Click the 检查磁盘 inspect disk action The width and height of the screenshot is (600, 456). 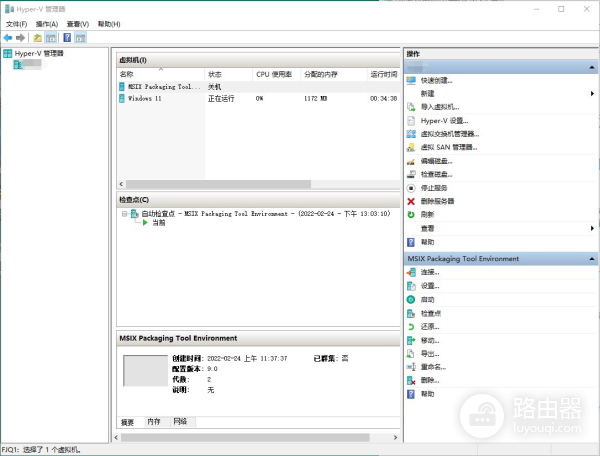coord(436,174)
